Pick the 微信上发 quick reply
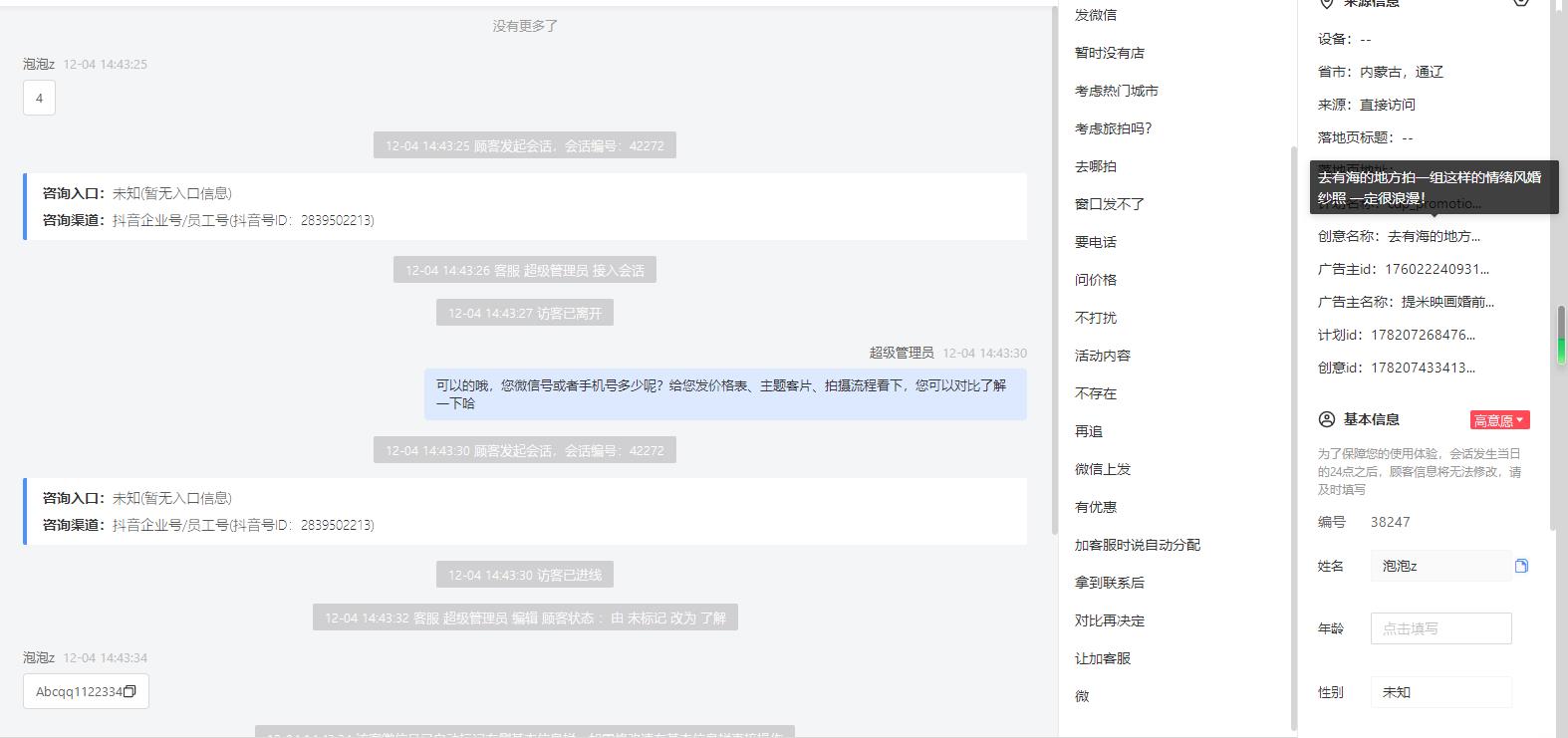Screen dimensions: 1568x738 click(1103, 469)
